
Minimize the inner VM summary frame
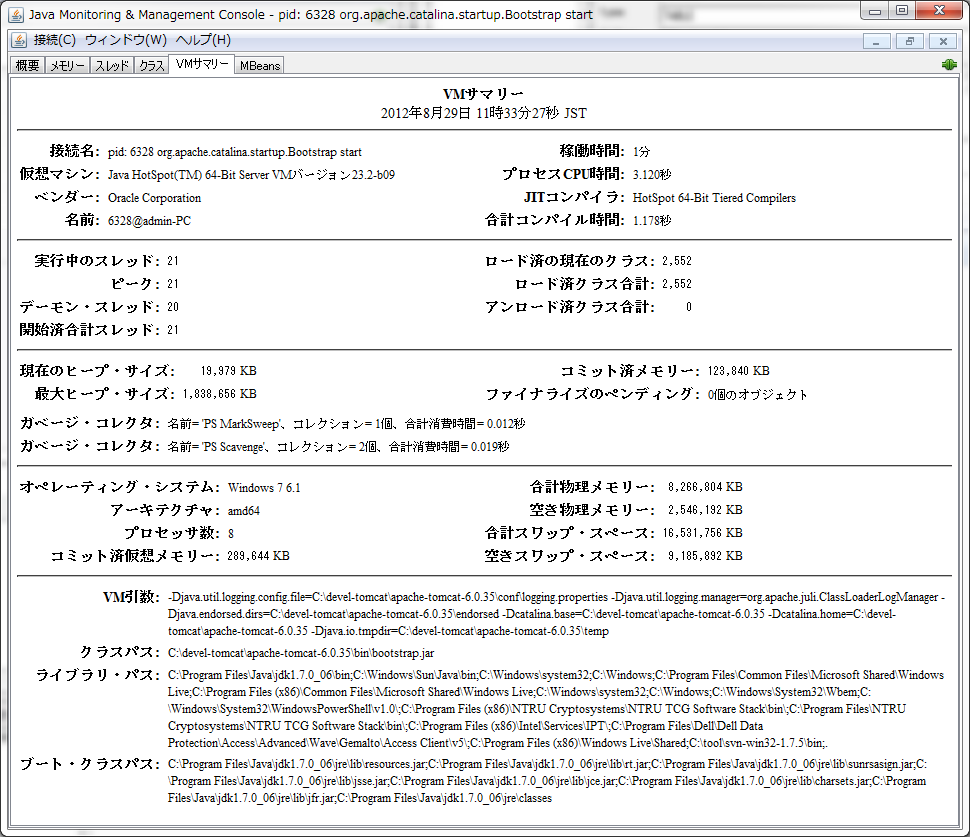pos(876,41)
